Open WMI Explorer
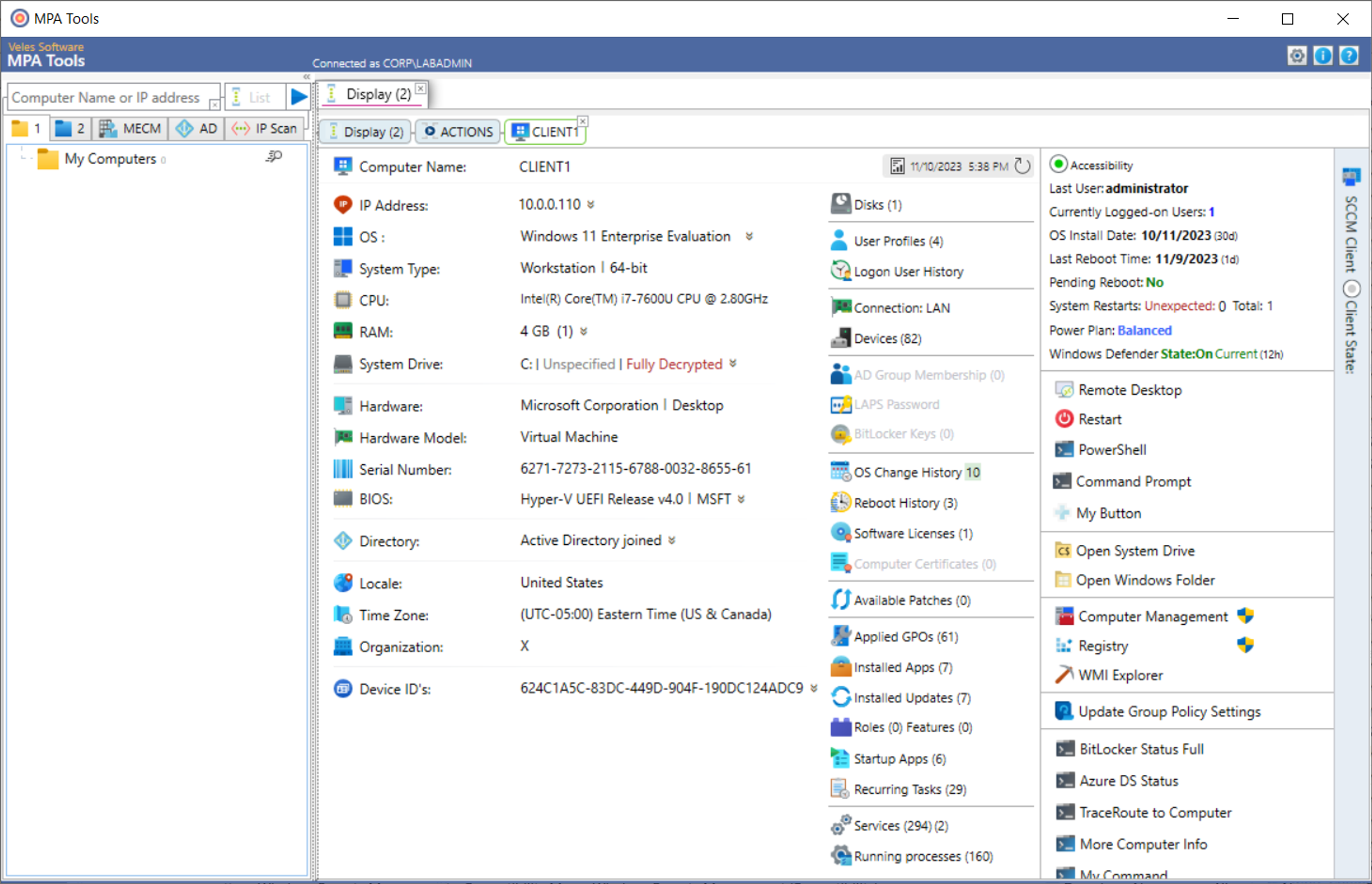Viewport: 1372px width, 884px height. 1109,674
